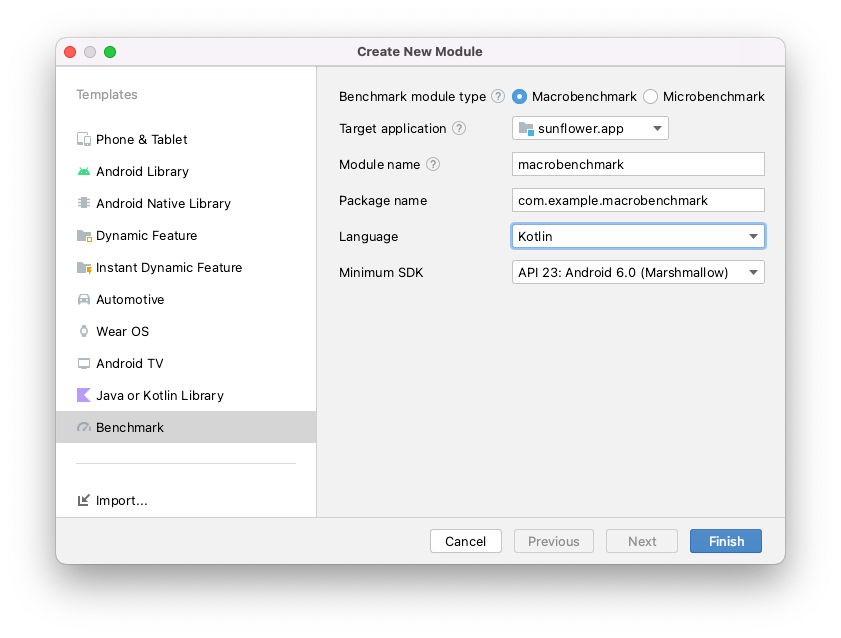This screenshot has width=841, height=638.
Task: Open the Language Kotlin dropdown
Action: (x=638, y=236)
